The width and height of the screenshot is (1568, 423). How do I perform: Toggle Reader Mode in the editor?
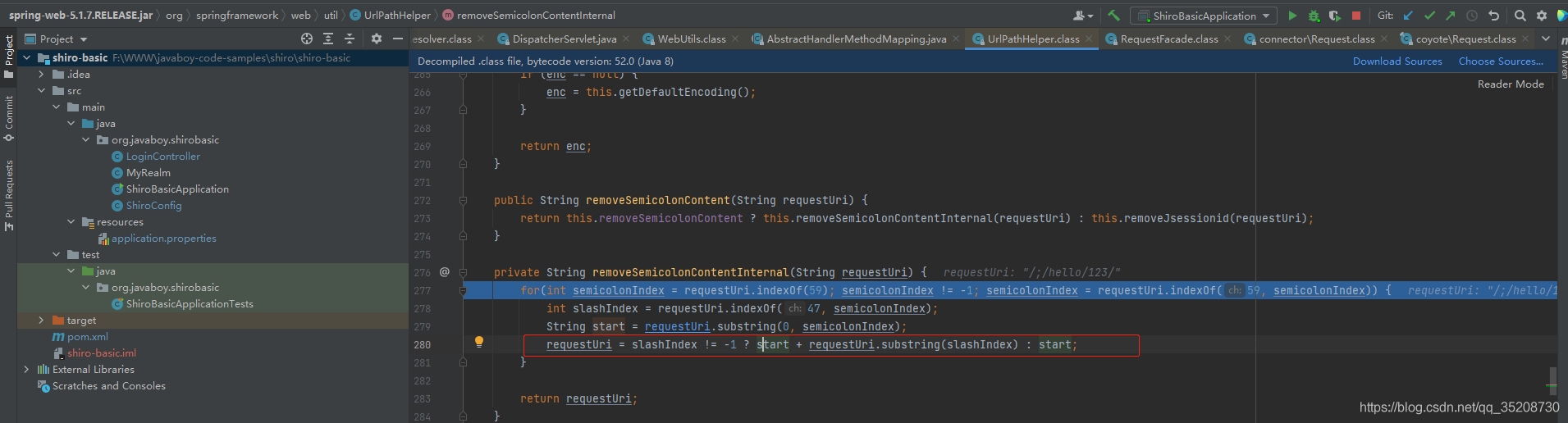[x=1511, y=84]
